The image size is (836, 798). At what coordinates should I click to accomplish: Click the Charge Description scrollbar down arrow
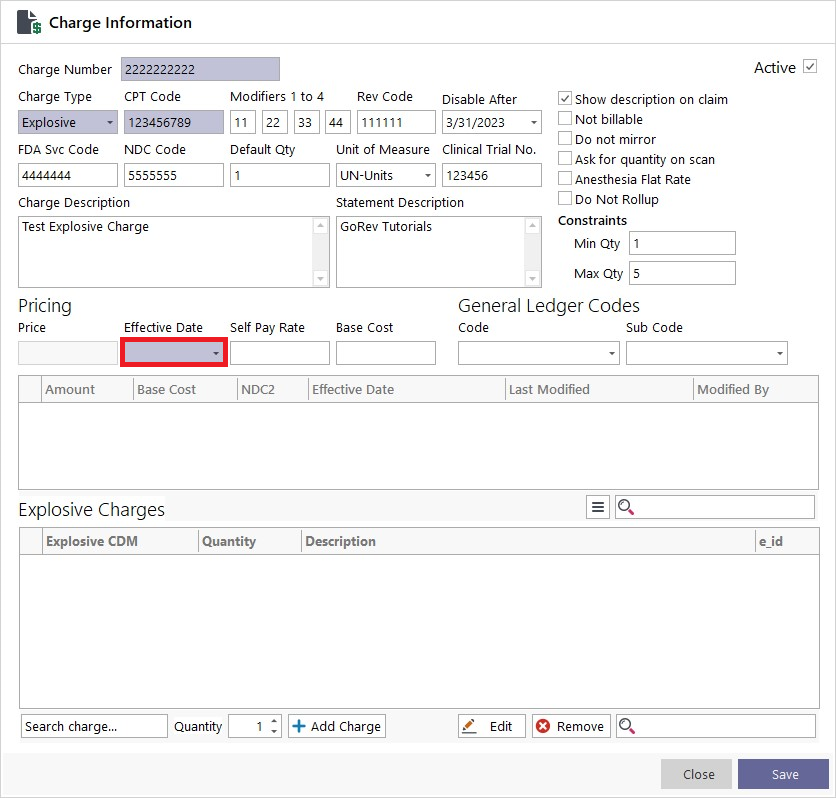(320, 278)
